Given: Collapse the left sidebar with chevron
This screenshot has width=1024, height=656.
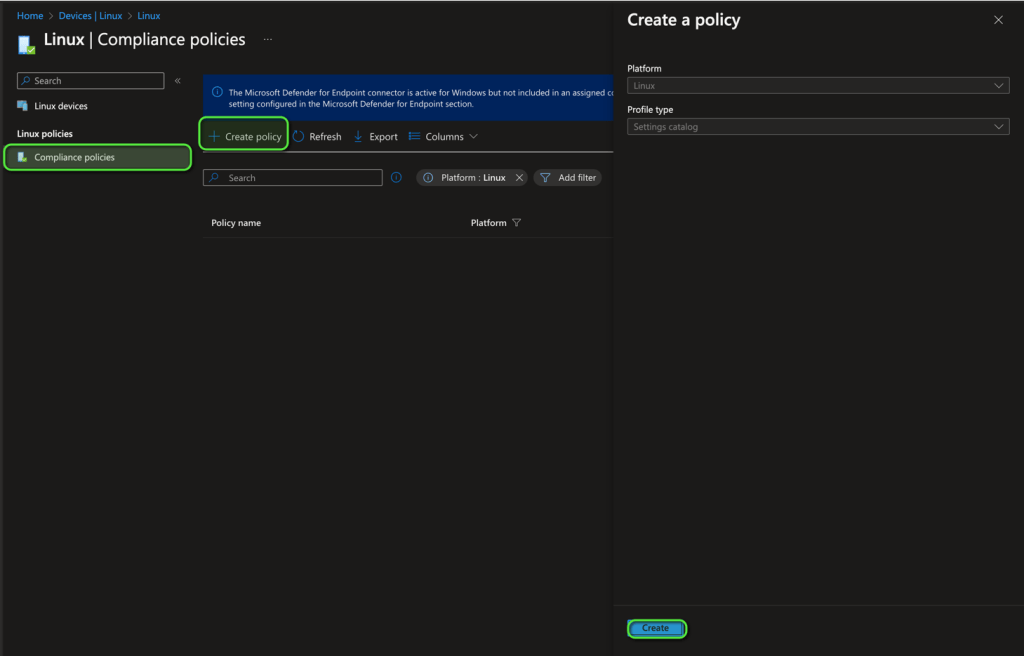Looking at the screenshot, I should click(178, 81).
